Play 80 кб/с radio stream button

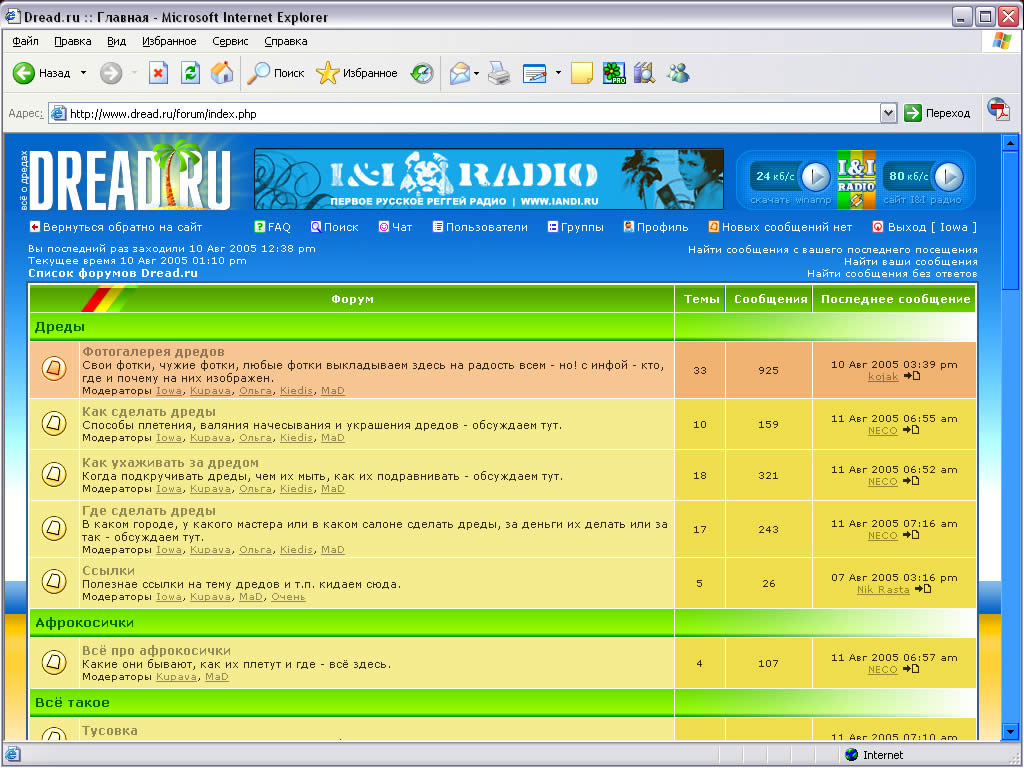pos(949,176)
